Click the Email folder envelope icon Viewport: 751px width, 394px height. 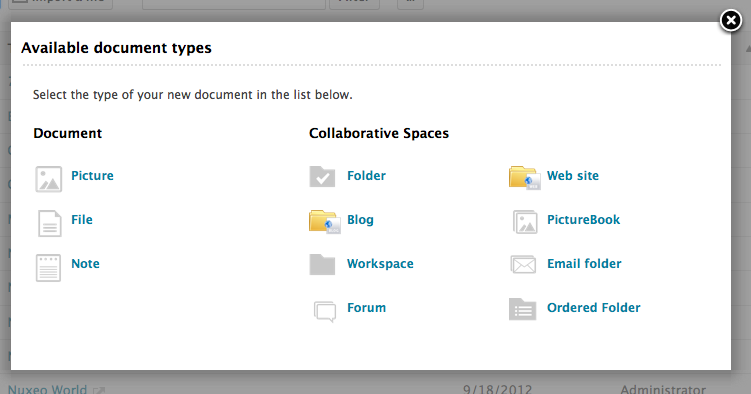pyautogui.click(x=523, y=264)
